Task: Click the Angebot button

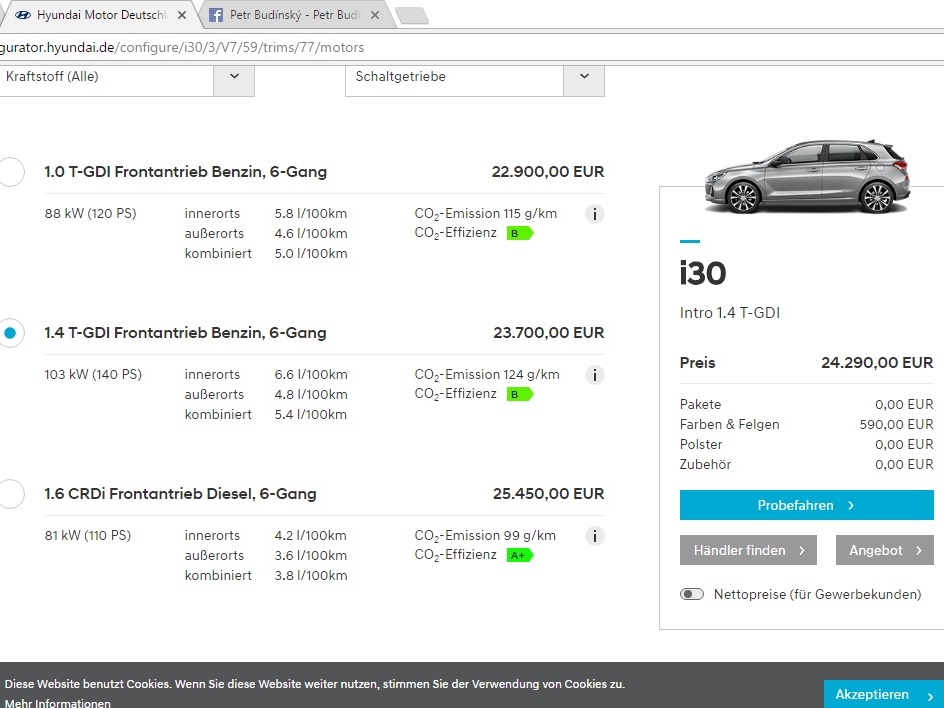Action: 885,550
